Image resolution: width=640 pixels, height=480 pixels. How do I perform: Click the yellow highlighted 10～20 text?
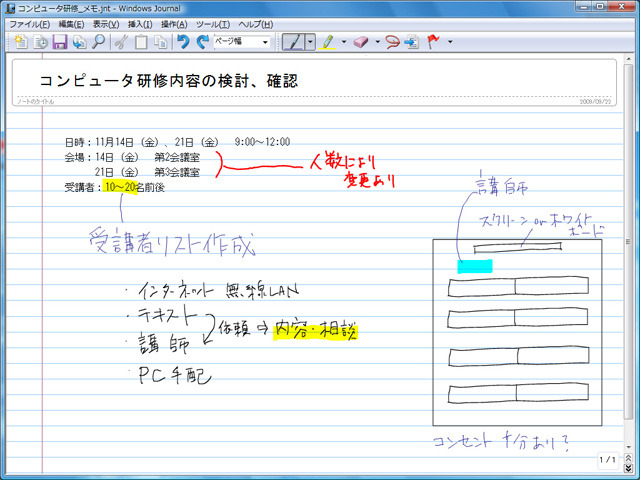tap(120, 187)
